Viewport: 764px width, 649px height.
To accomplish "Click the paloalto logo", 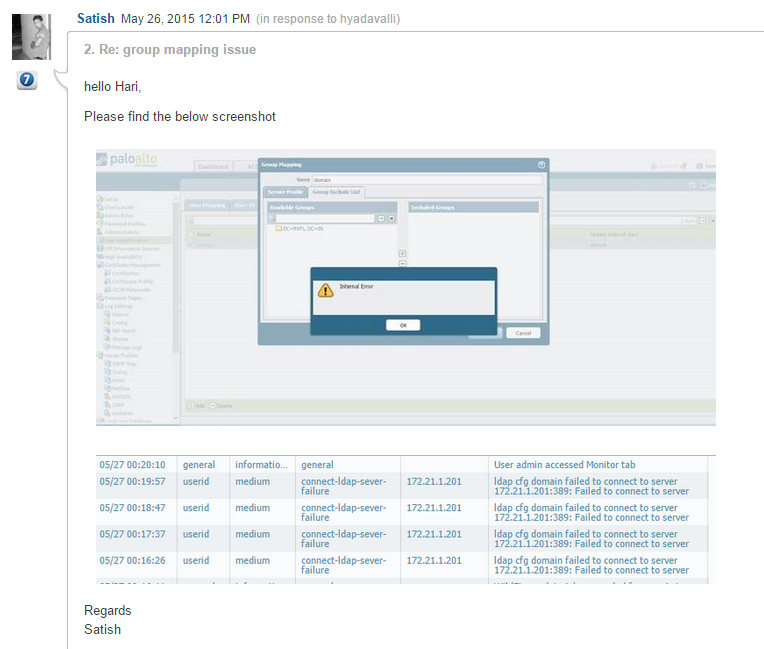I will pyautogui.click(x=127, y=159).
